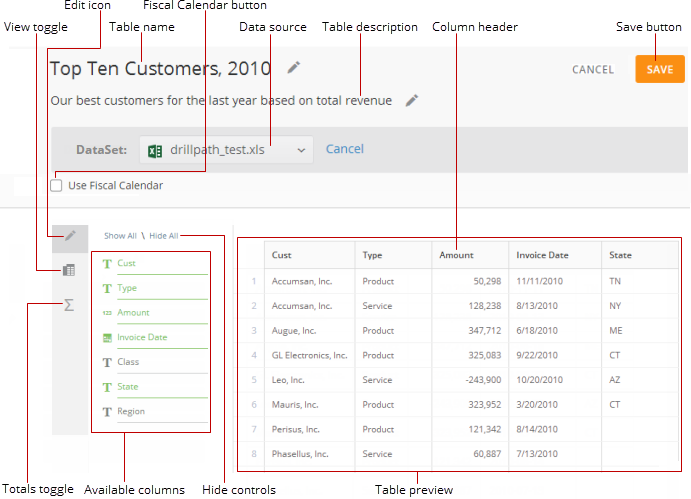Click the Show All link

pos(120,236)
